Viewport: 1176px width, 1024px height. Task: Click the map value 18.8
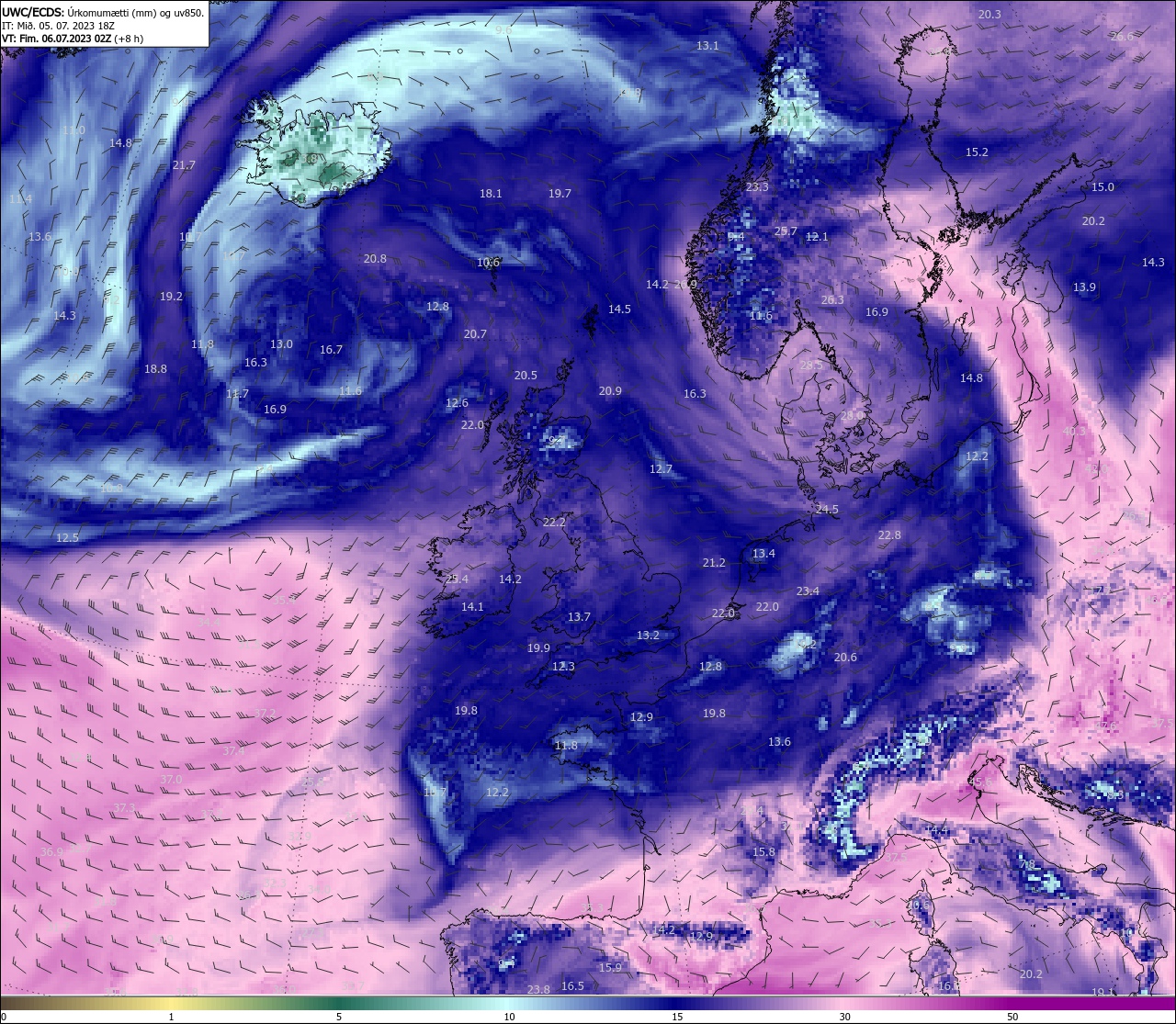click(155, 369)
